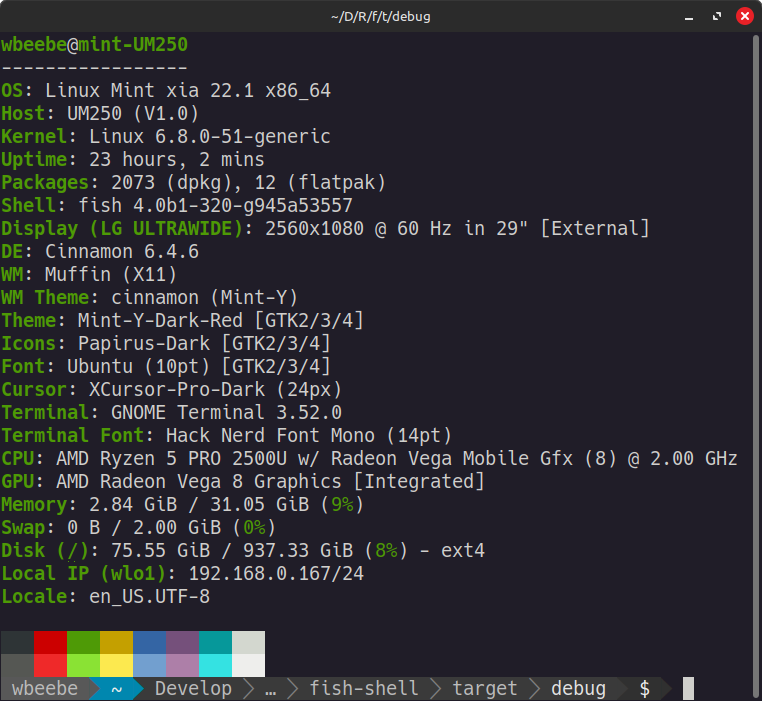Viewport: 762px width, 701px height.
Task: Click the Shell value fish 4.0b1-320-g945a53557
Action: click(215, 206)
